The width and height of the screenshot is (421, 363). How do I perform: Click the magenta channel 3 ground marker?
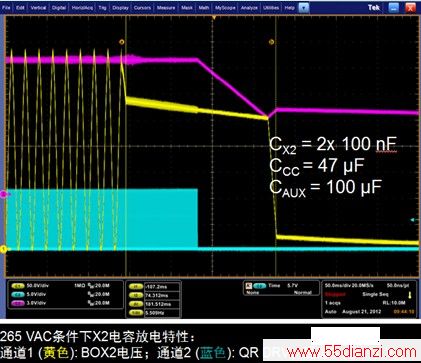coord(3,194)
